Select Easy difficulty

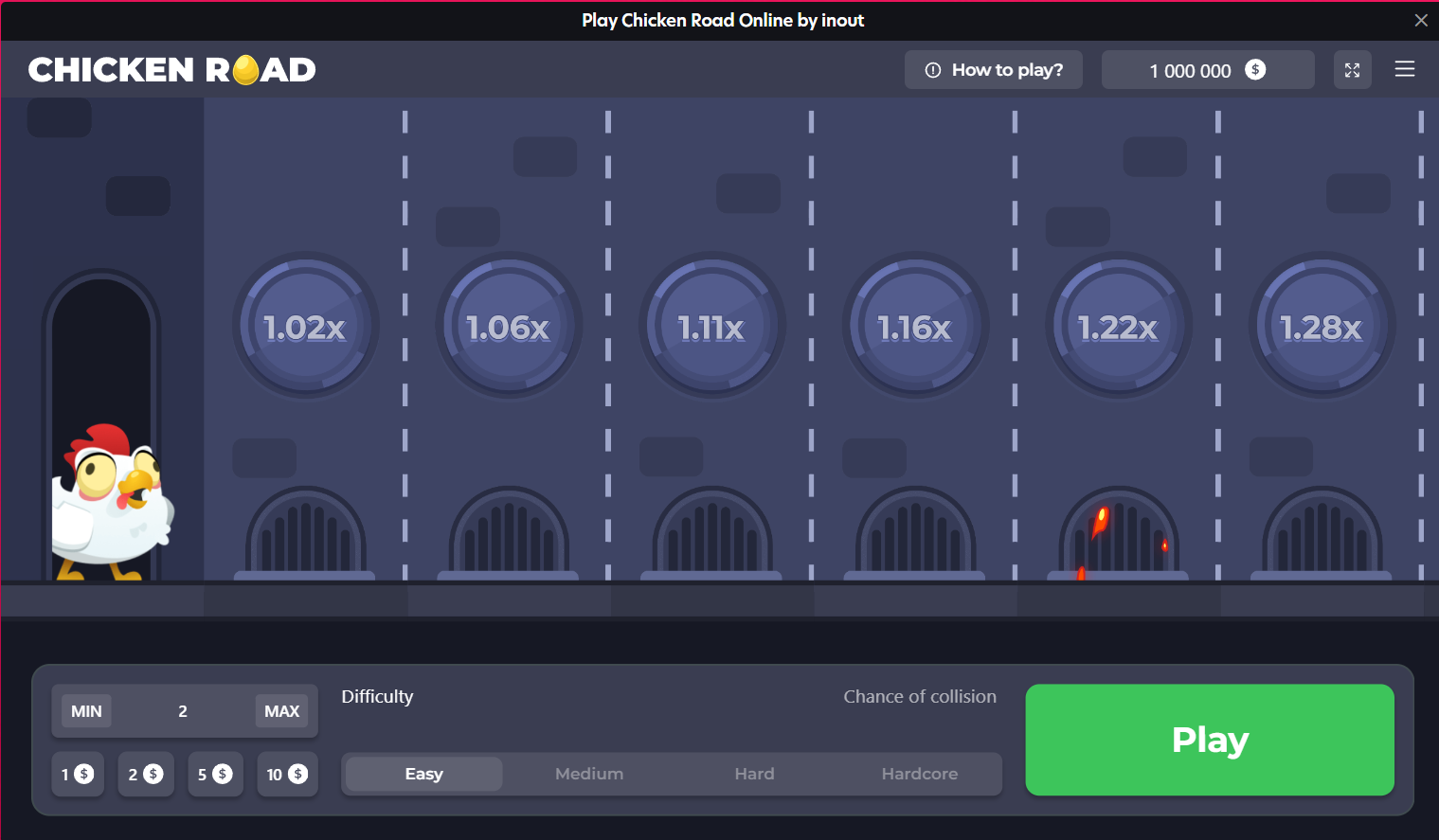coord(423,774)
